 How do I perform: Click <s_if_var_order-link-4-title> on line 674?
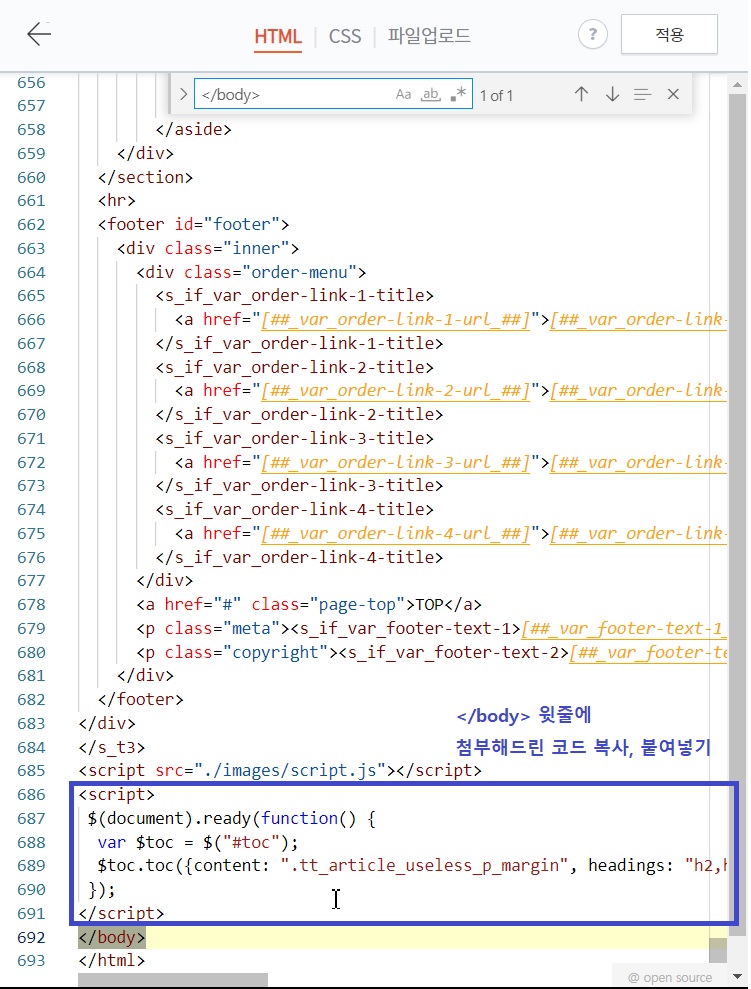pos(294,510)
